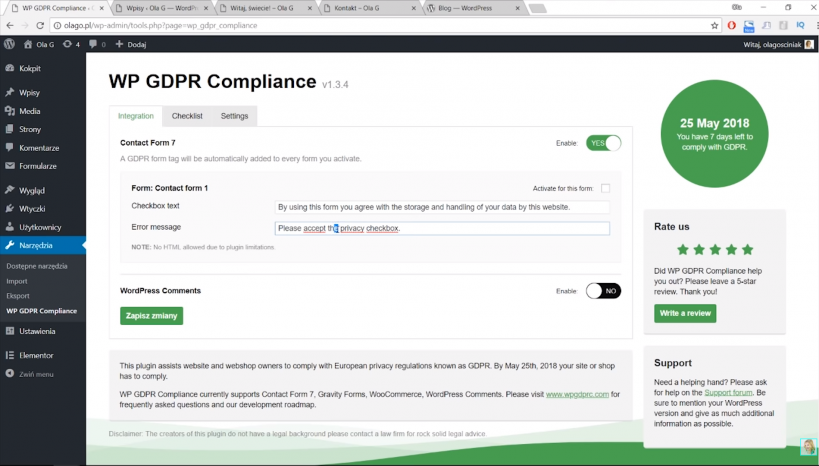
Task: Switch to the Settings tab
Action: coord(234,116)
